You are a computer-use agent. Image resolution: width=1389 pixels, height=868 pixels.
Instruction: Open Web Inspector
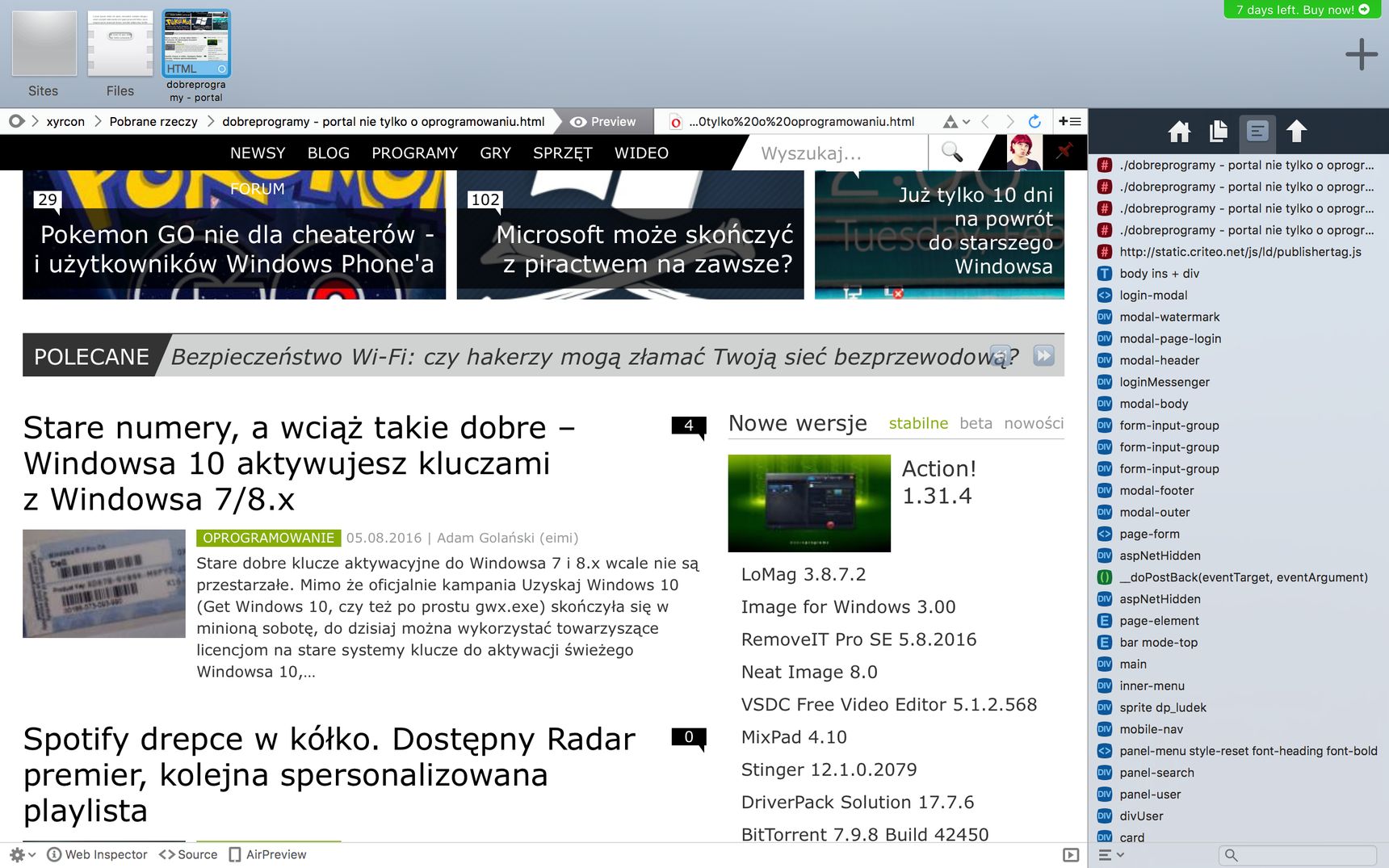(x=97, y=854)
